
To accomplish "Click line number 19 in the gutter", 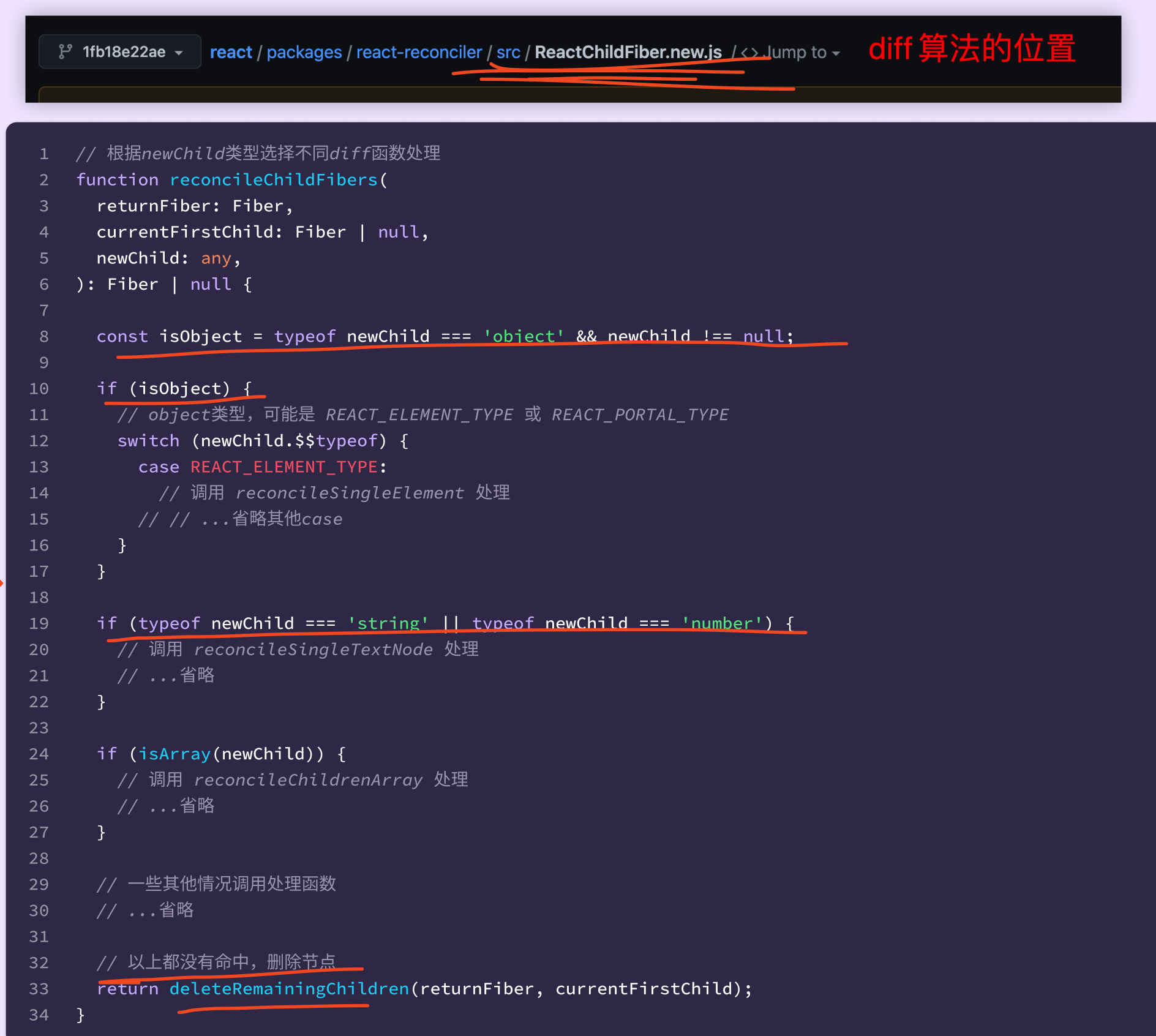I will point(39,623).
